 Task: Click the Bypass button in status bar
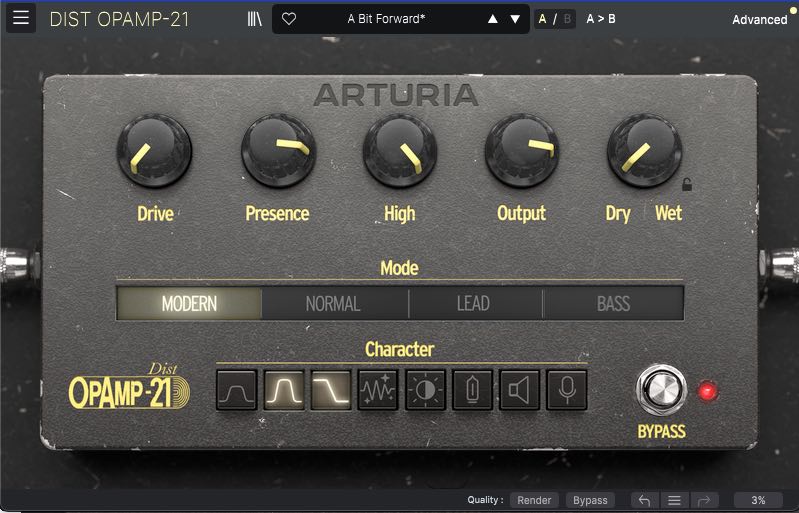(x=590, y=500)
